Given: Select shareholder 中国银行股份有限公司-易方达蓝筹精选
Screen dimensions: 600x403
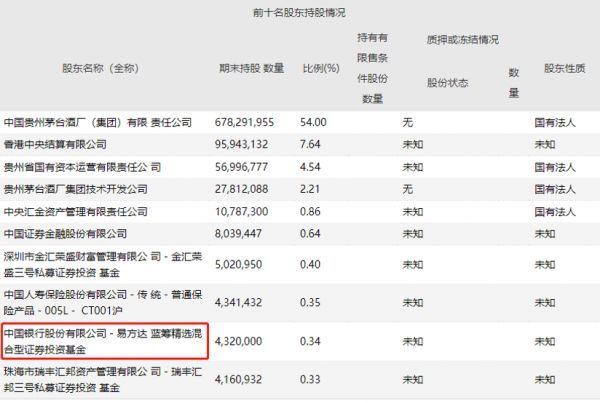Looking at the screenshot, I should [103, 341].
